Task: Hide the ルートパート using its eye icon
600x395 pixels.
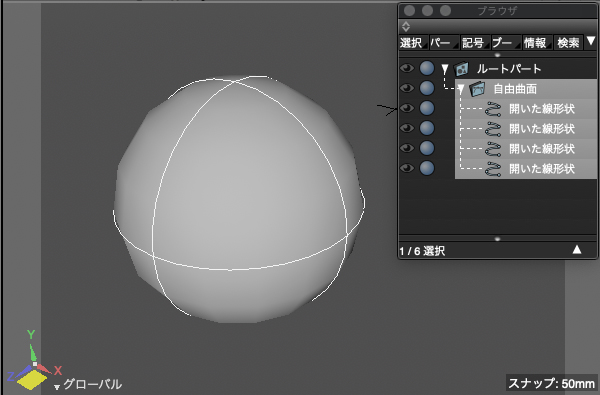Action: pyautogui.click(x=407, y=68)
